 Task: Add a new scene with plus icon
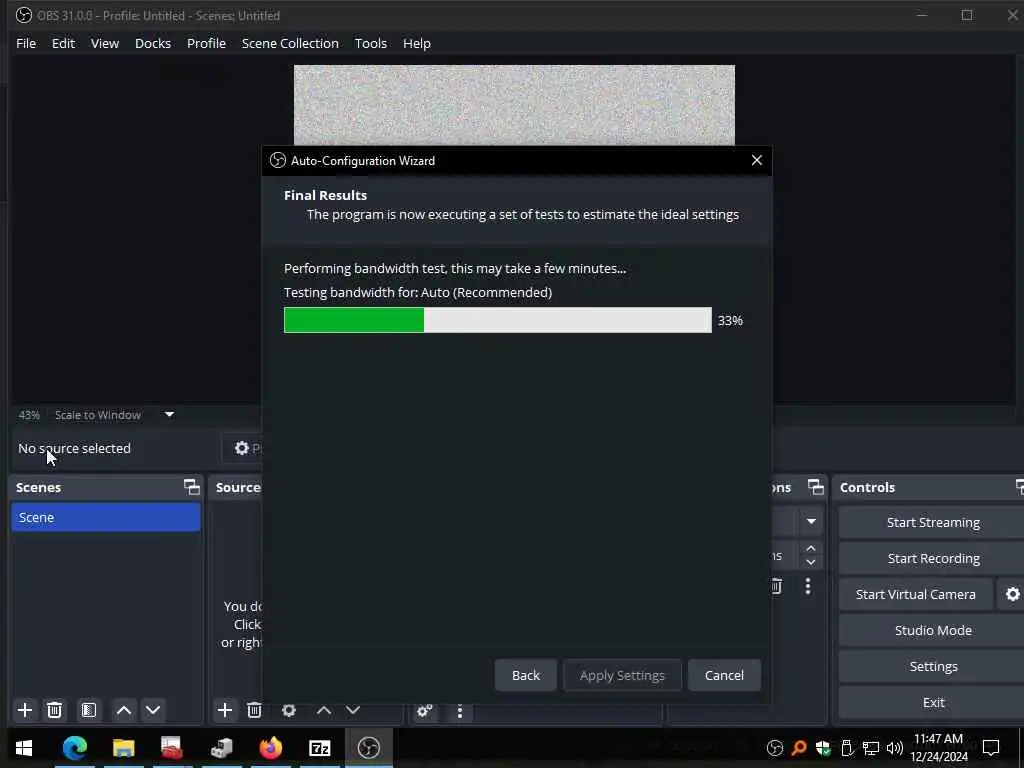(x=25, y=710)
